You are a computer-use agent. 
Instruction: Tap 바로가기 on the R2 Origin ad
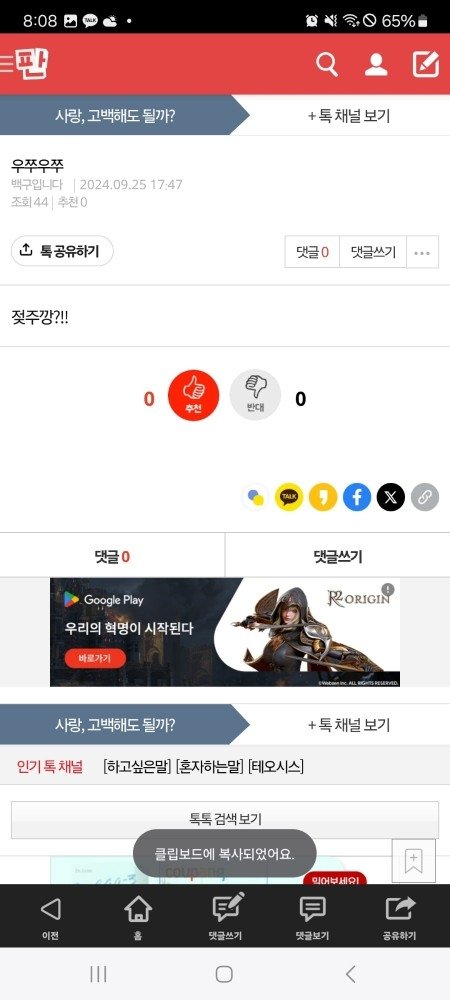point(95,658)
